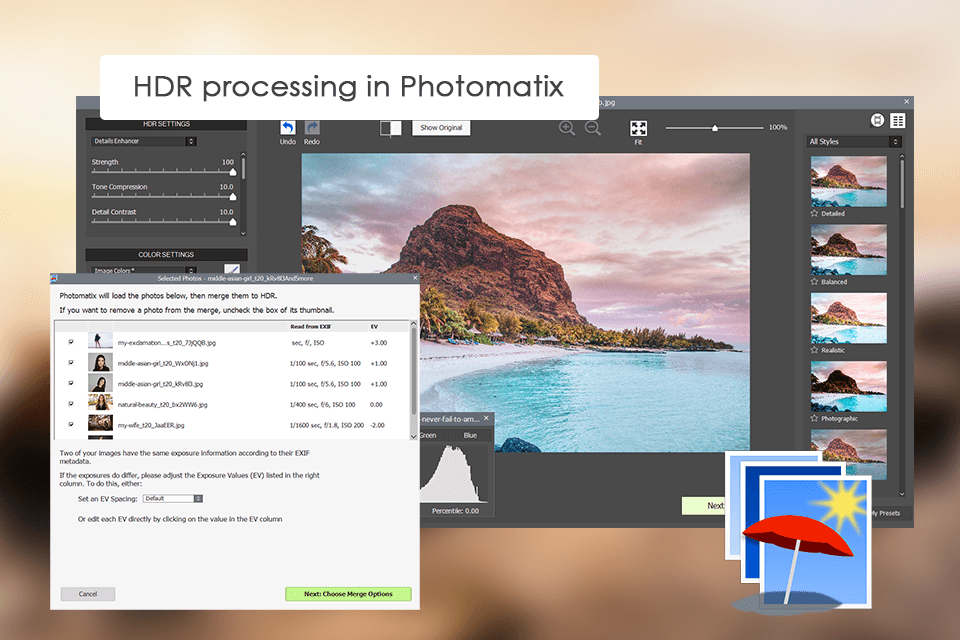Image resolution: width=960 pixels, height=640 pixels.
Task: Uncheck middle-asian-girl kRv8l3 photo checkbox
Action: [x=71, y=383]
